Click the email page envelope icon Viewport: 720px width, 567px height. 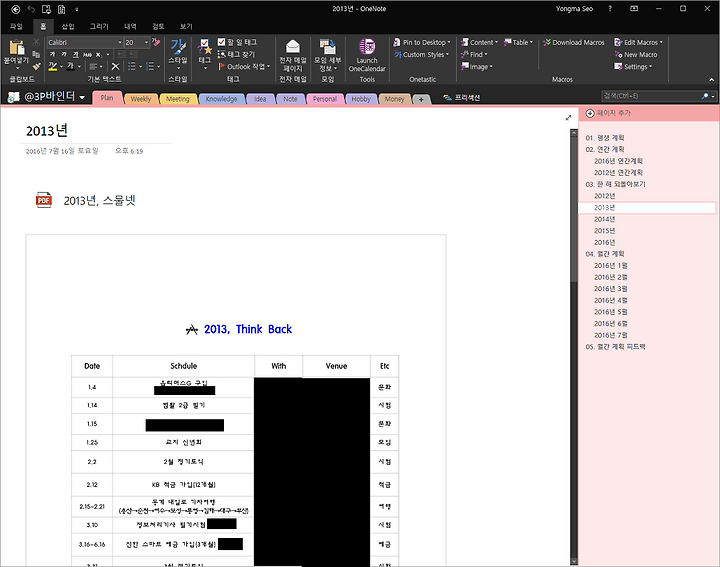(292, 46)
